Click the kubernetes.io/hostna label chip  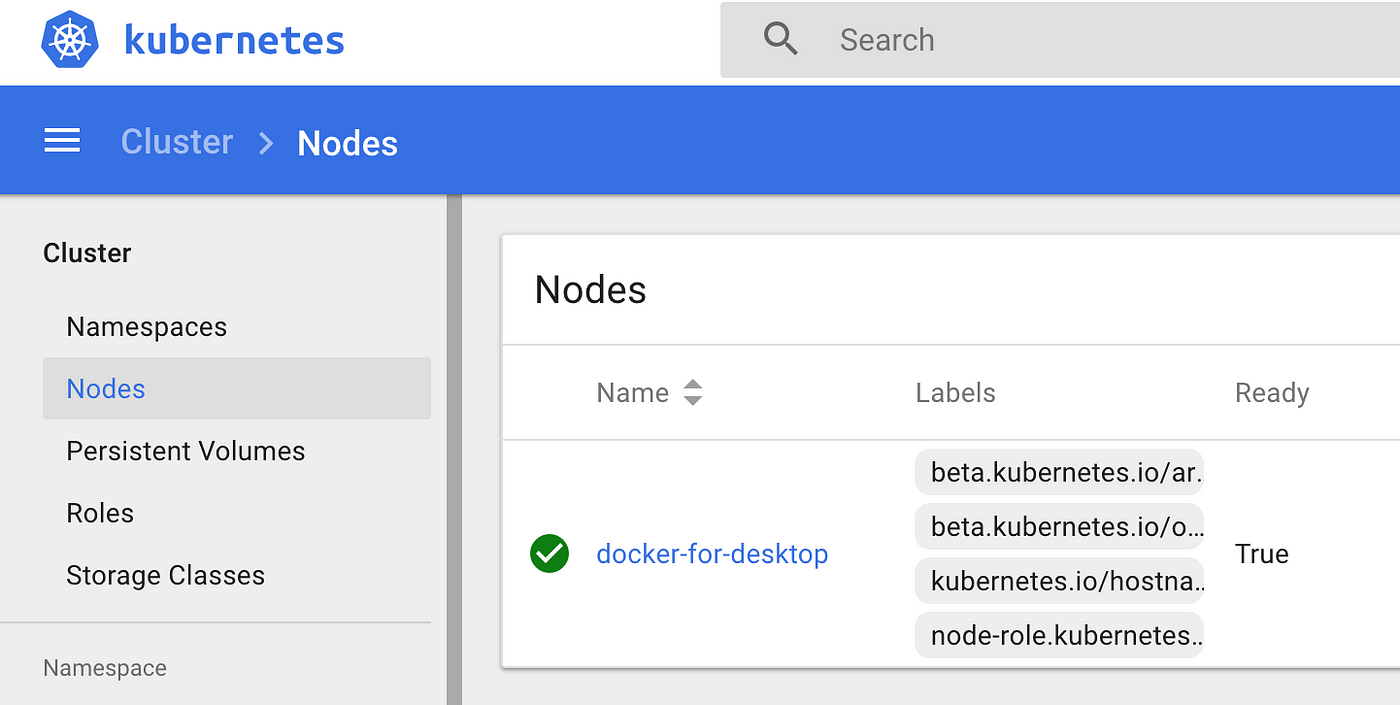pyautogui.click(x=1060, y=581)
